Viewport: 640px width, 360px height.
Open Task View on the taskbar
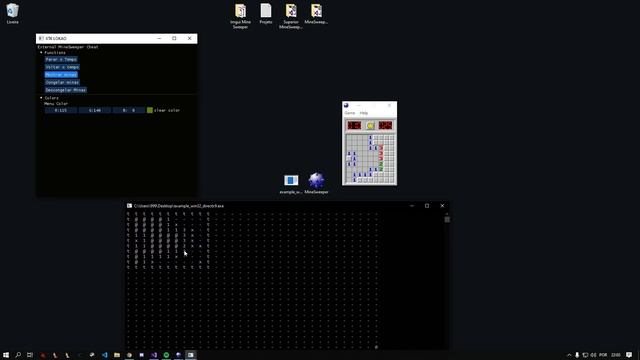(30, 355)
